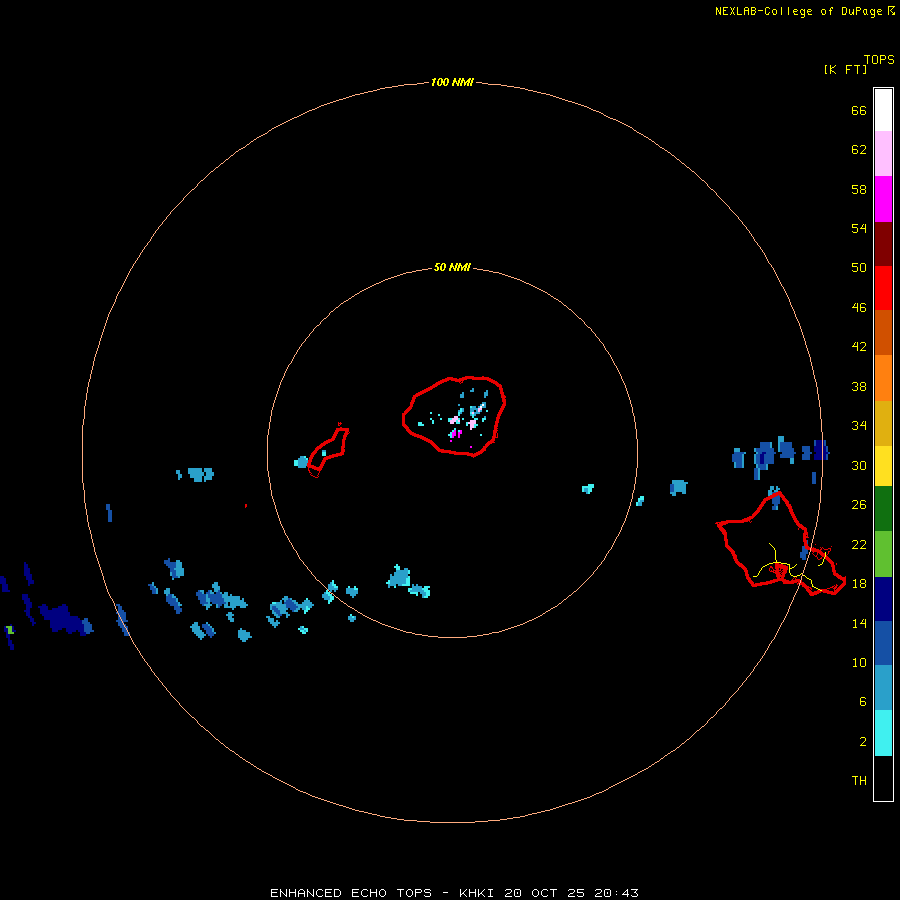Click the '14' legend value label
The image size is (900, 900).
[859, 623]
